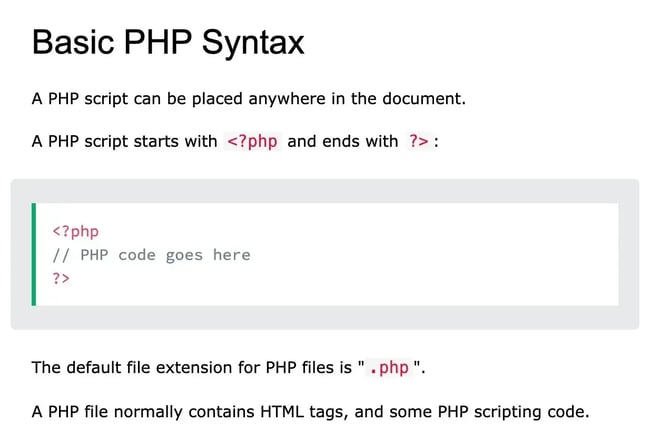Click the 'The default file extension' sentence
The height and width of the screenshot is (442, 650).
pos(228,368)
